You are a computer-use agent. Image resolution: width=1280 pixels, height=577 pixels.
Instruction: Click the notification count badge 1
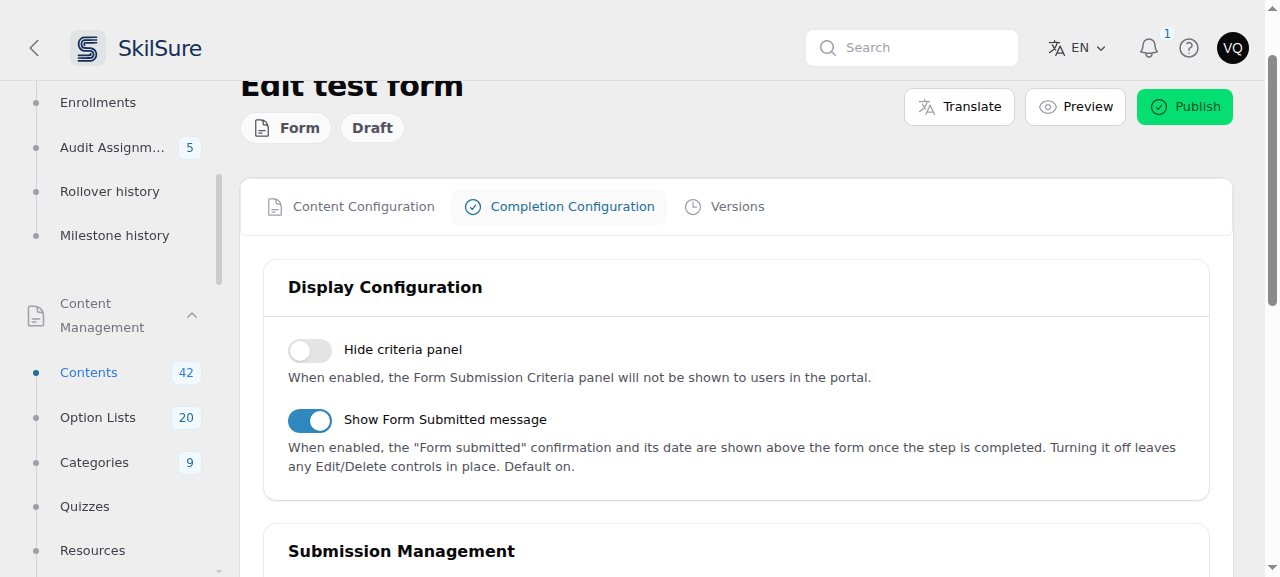pyautogui.click(x=1167, y=34)
